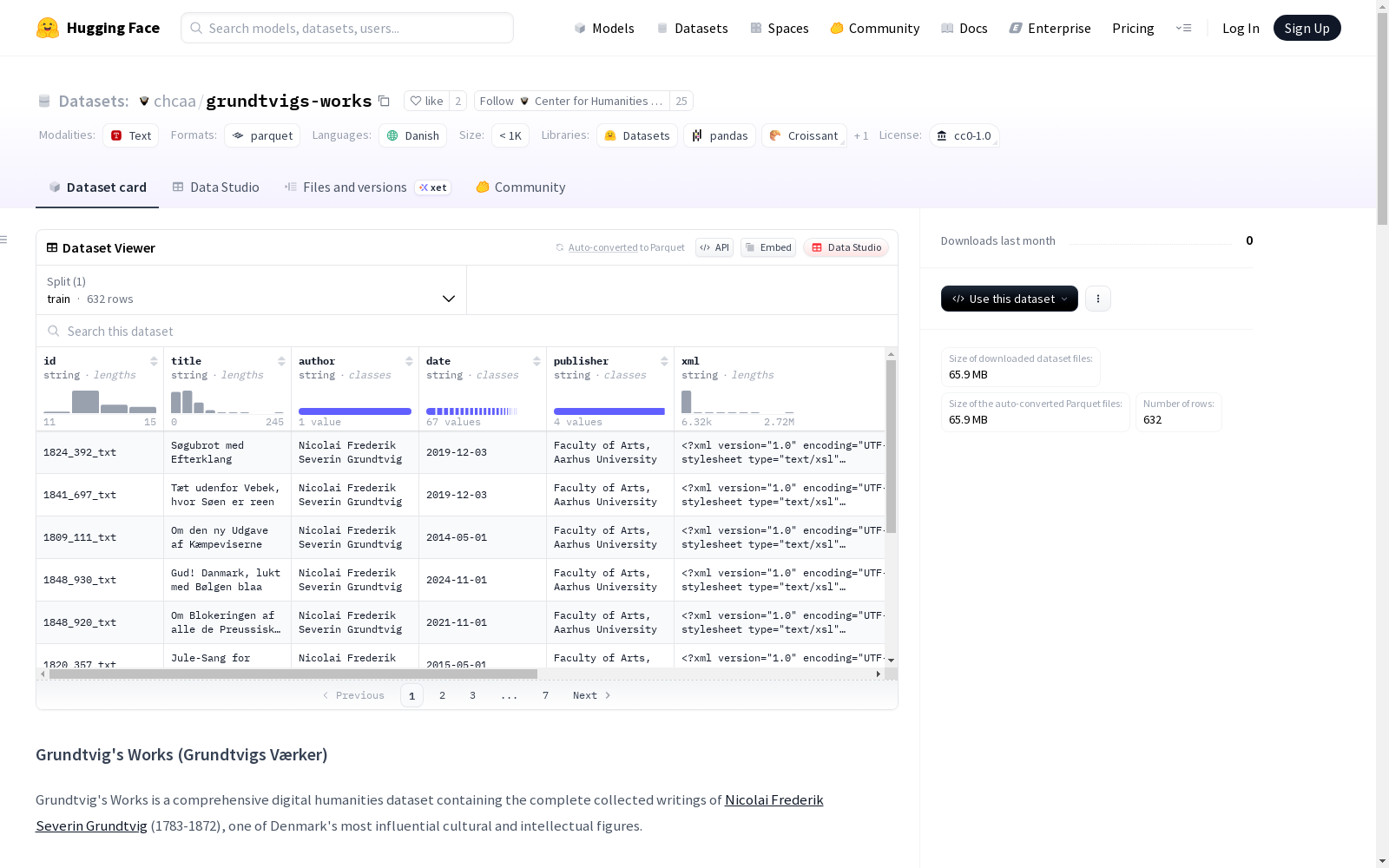Switch to the Data Studio tab
This screenshot has width=1389, height=868.
pyautogui.click(x=215, y=187)
